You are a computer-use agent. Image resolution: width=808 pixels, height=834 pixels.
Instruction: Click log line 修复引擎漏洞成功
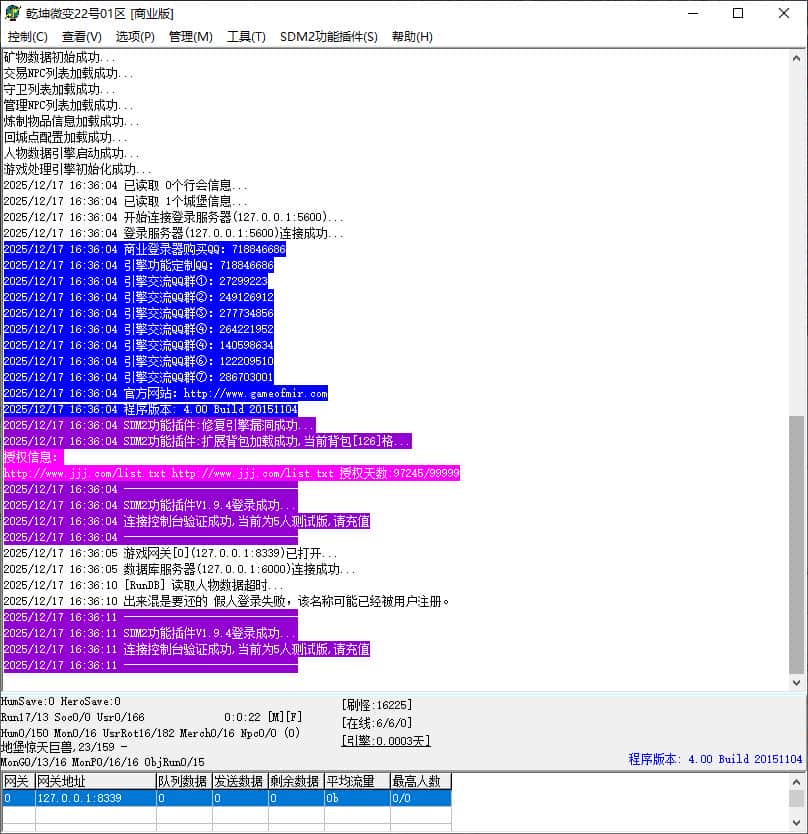click(x=160, y=425)
